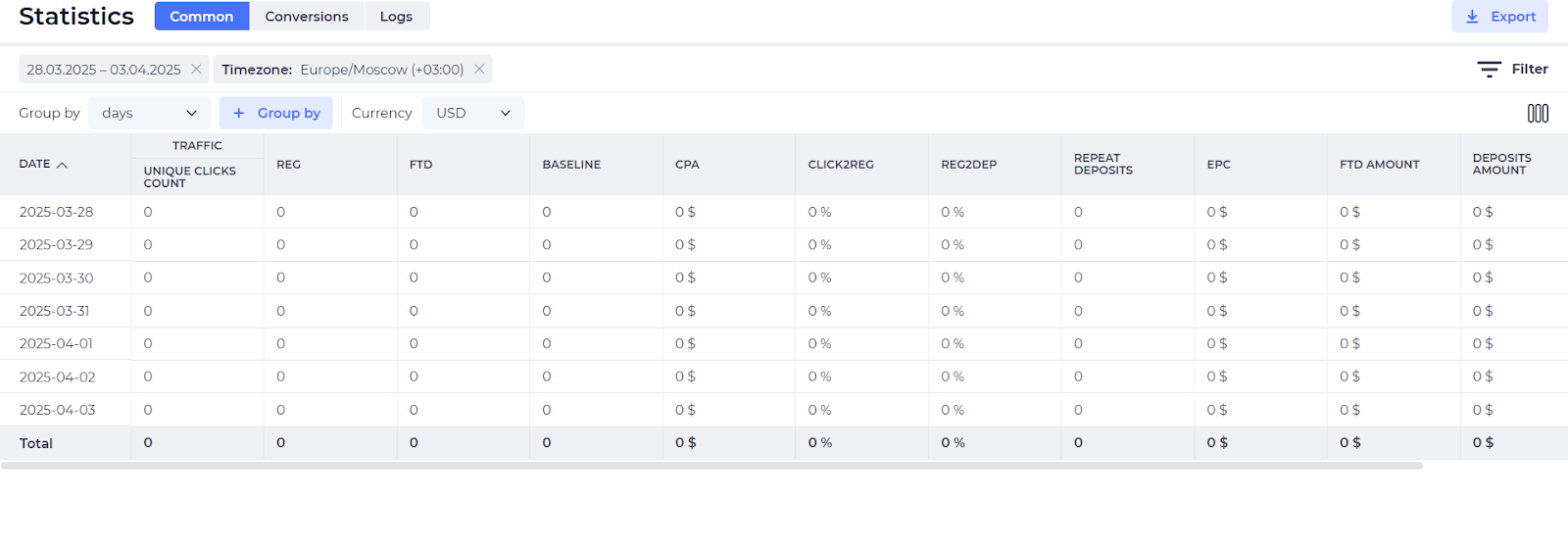
Task: Remove the Timezone filter chip
Action: pyautogui.click(x=479, y=70)
